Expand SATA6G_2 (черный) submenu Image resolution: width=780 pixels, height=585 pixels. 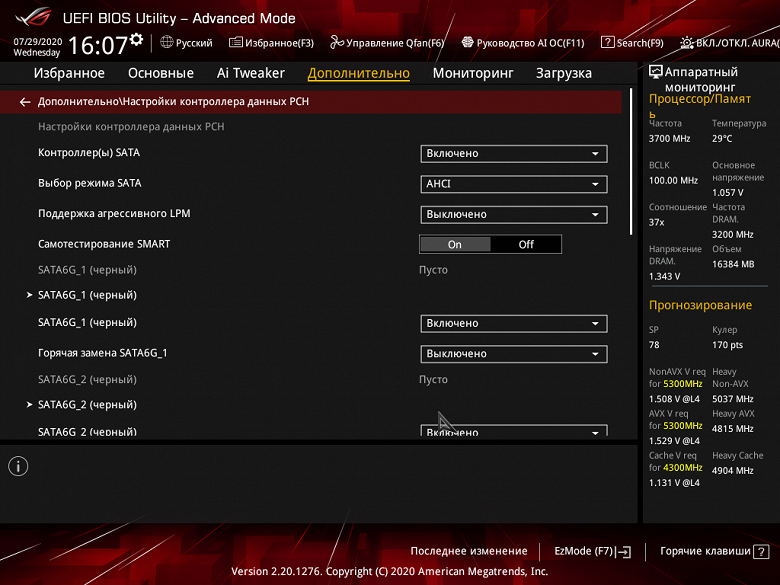coord(87,404)
